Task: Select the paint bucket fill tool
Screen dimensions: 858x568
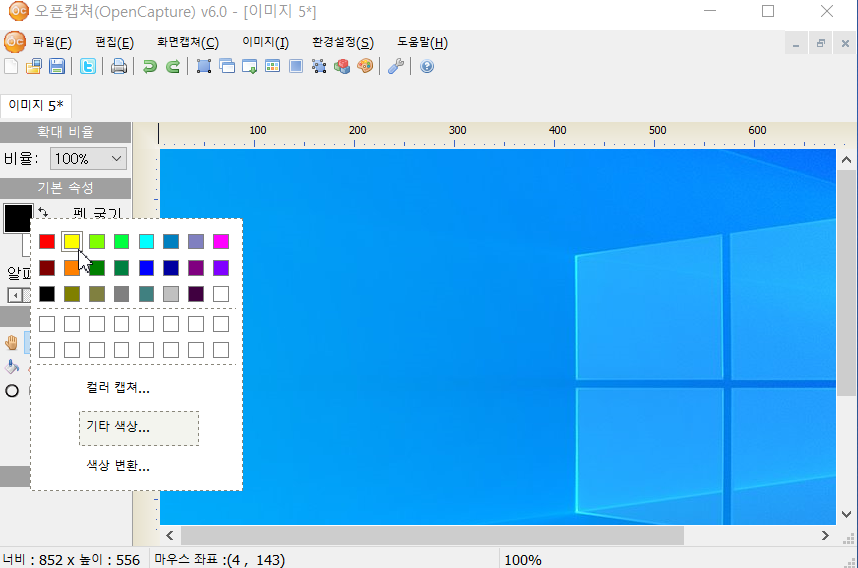Action: (11, 367)
